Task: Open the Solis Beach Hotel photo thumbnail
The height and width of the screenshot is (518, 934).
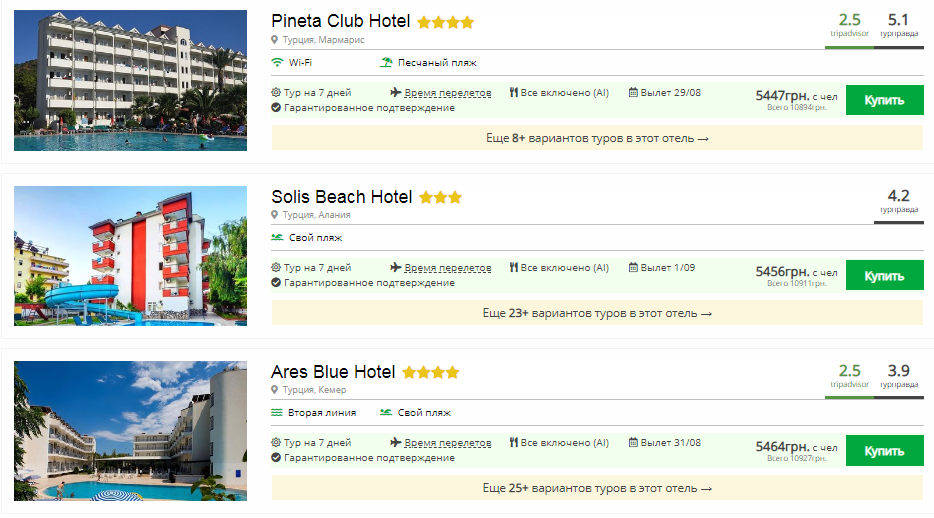Action: click(x=130, y=255)
